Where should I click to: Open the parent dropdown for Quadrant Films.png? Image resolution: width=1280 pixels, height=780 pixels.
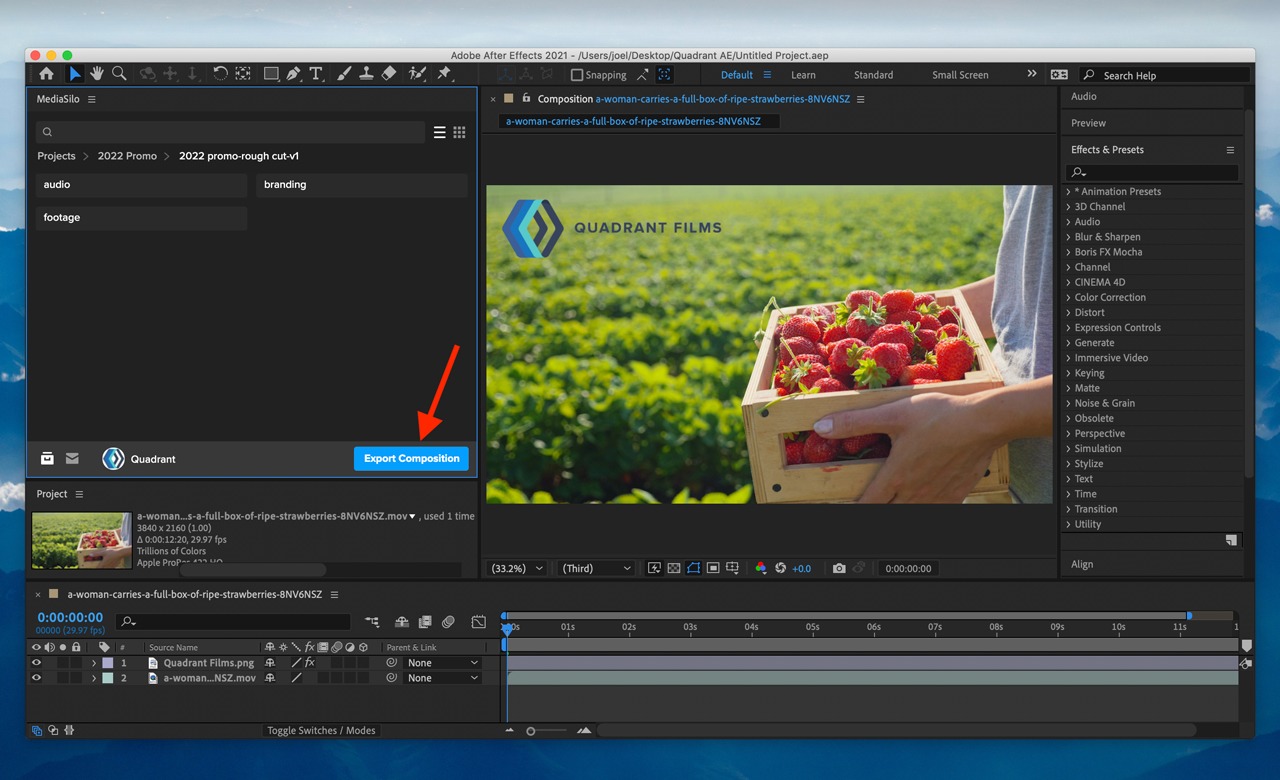coord(443,663)
